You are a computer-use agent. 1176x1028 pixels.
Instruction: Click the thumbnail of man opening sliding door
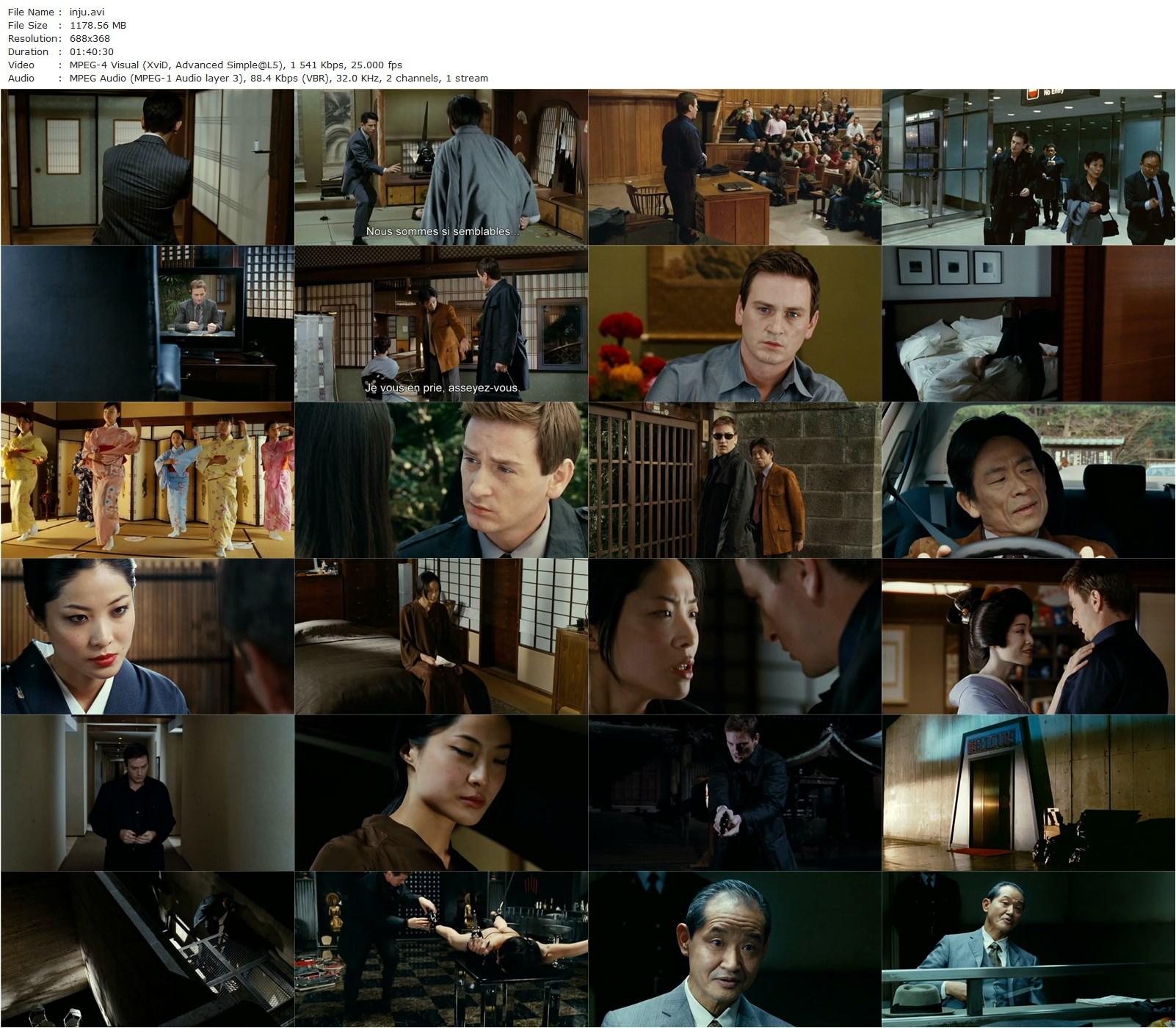tap(147, 167)
